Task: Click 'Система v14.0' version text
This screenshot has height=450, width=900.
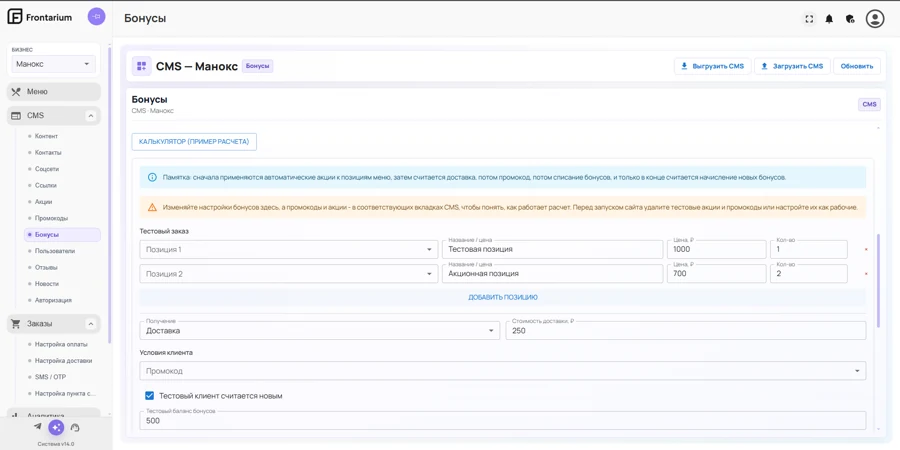Action: 56,444
